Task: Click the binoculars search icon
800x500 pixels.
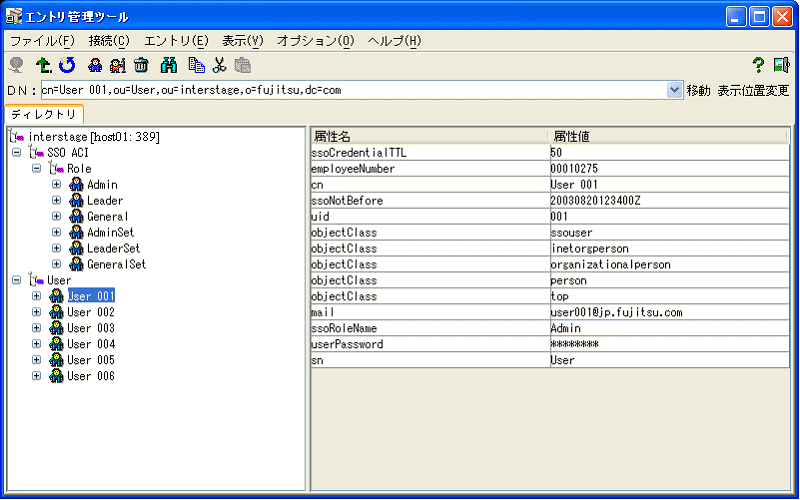Action: 169,65
